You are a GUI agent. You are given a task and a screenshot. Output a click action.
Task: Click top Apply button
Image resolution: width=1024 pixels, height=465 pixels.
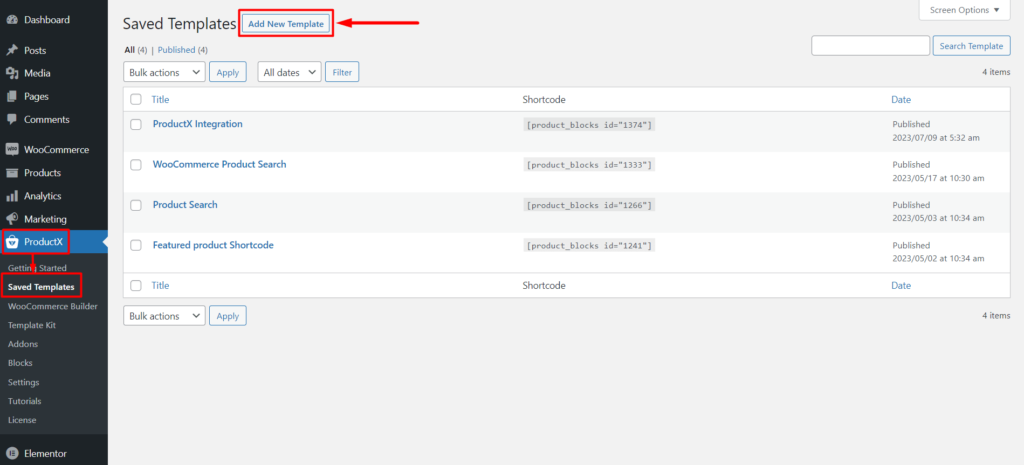[228, 72]
